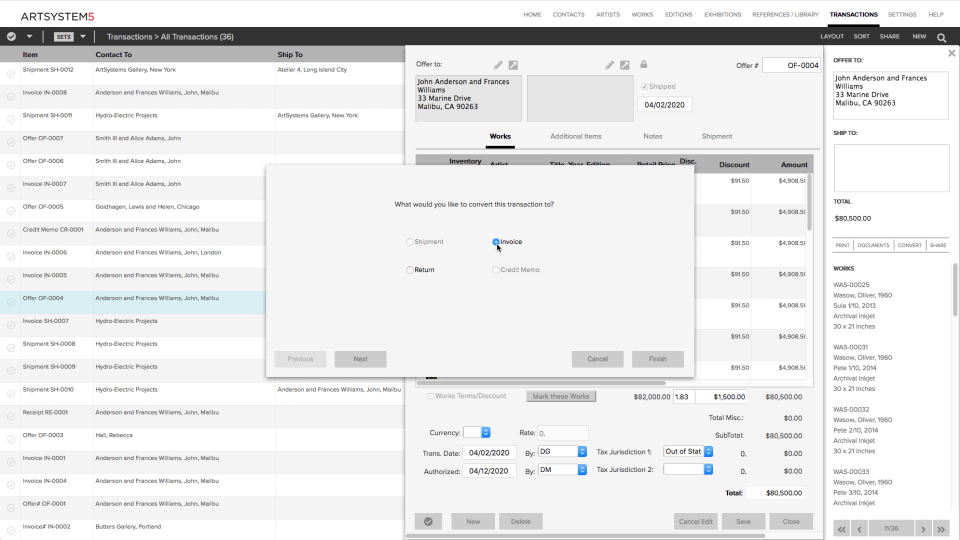
Task: Open the Trans. Date By dropdown showing DG
Action: pos(563,451)
